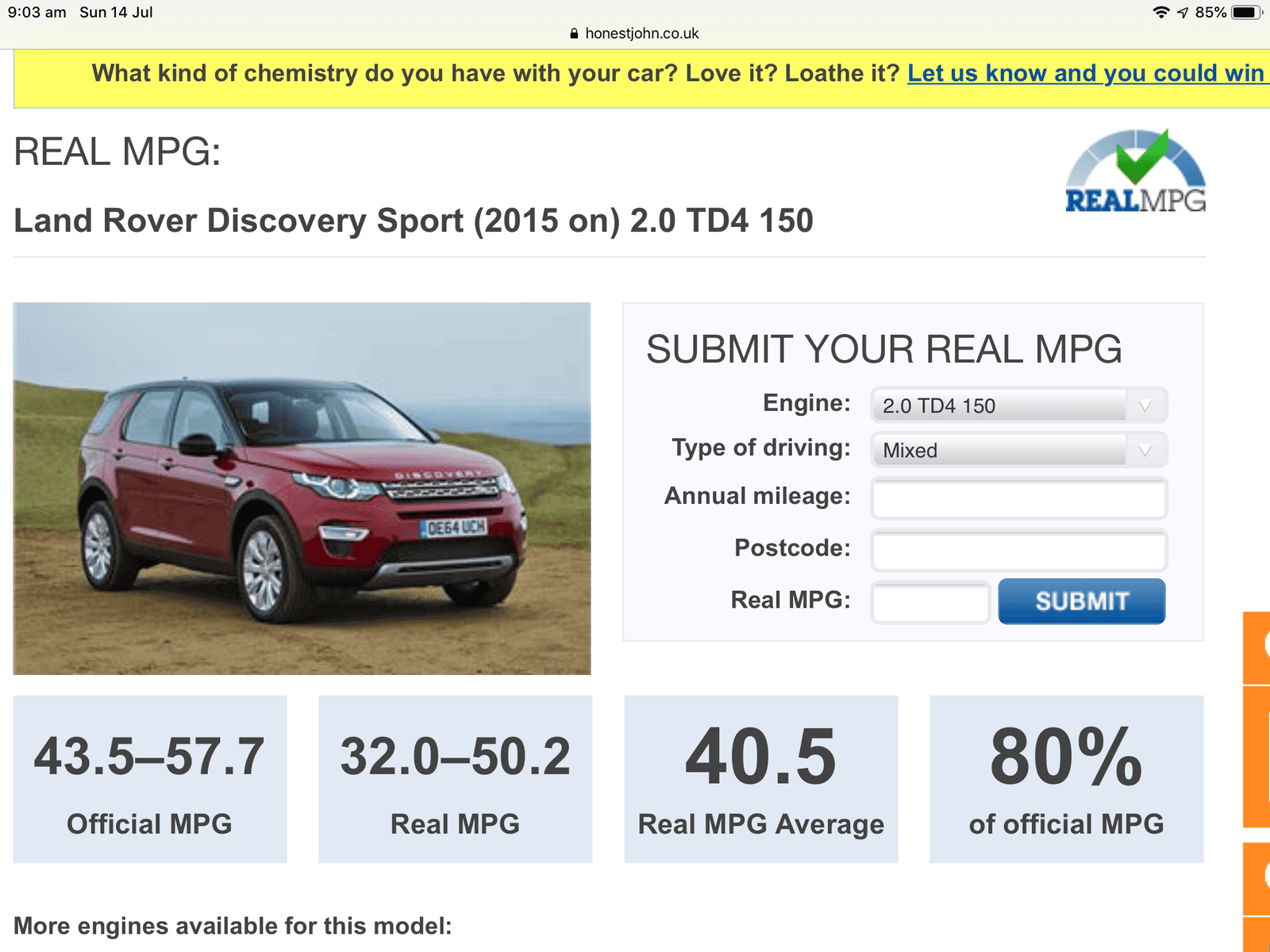This screenshot has width=1270, height=952.
Task: Click the RealMPG logo icon
Action: pyautogui.click(x=1135, y=171)
